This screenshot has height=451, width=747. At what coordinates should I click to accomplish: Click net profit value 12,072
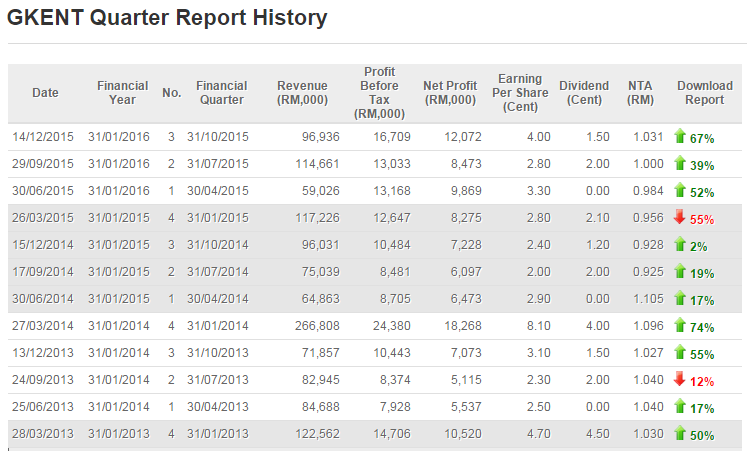(463, 137)
